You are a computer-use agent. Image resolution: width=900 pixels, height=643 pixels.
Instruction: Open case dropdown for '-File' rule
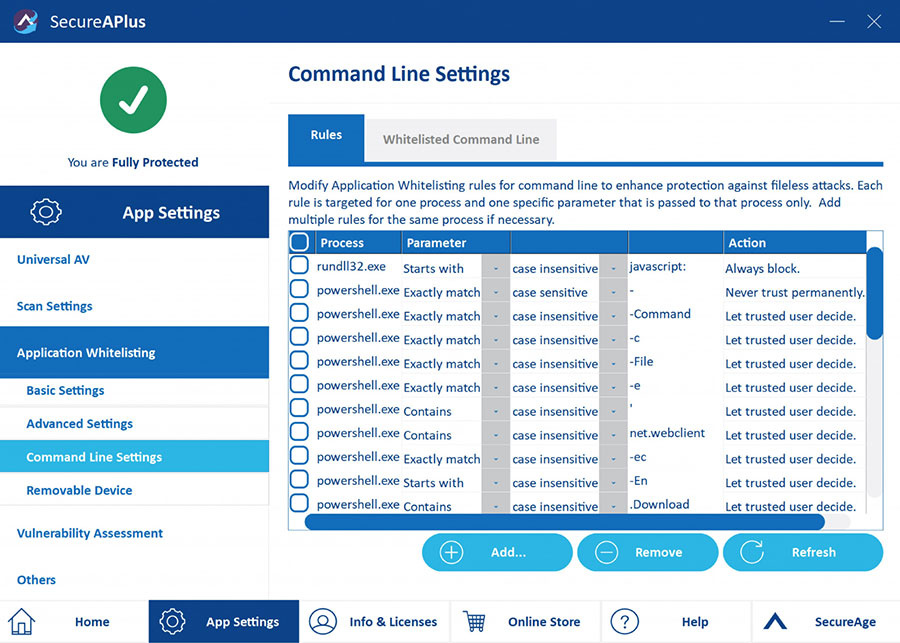click(614, 363)
